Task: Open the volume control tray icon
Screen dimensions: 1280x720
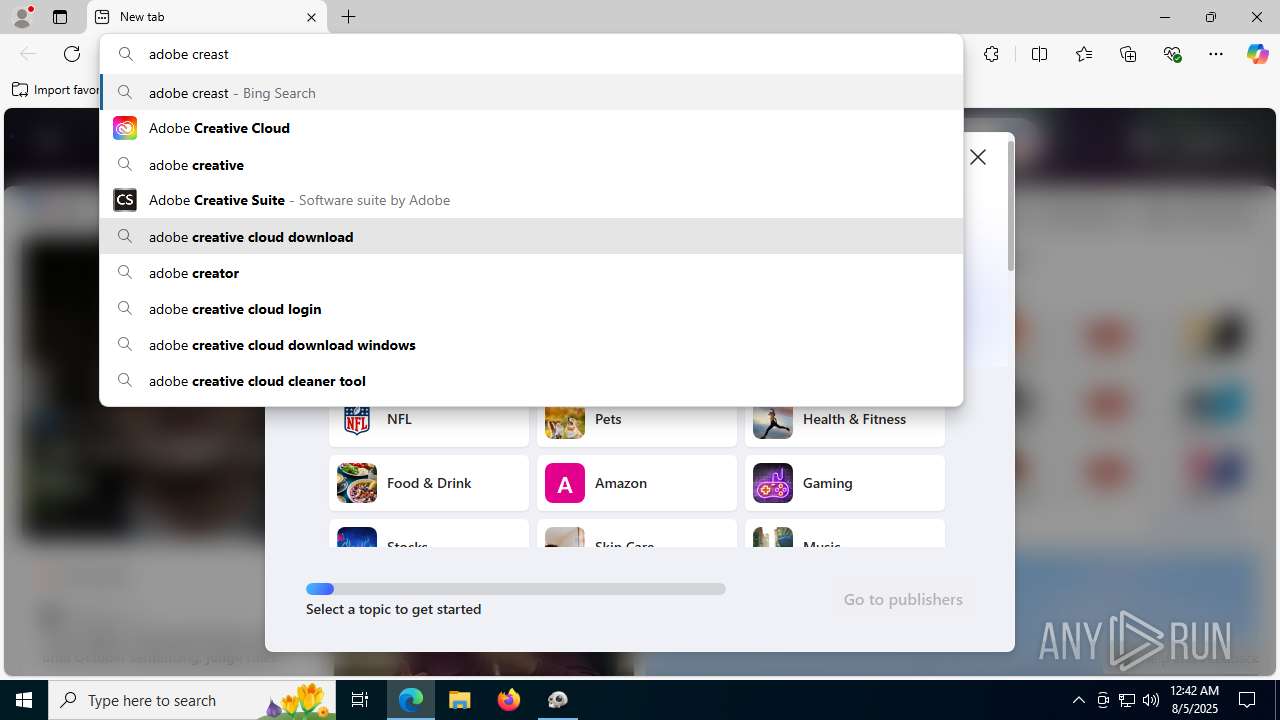Action: click(1150, 700)
